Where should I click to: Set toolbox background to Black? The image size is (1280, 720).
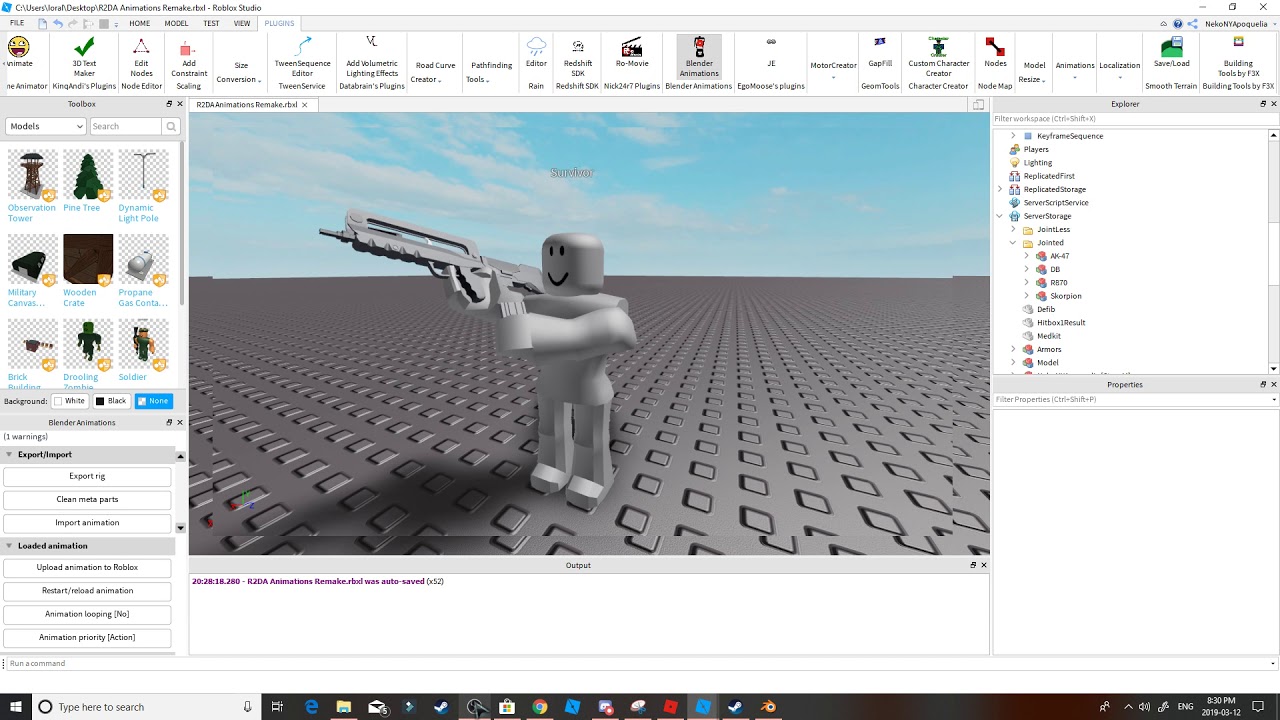[111, 401]
